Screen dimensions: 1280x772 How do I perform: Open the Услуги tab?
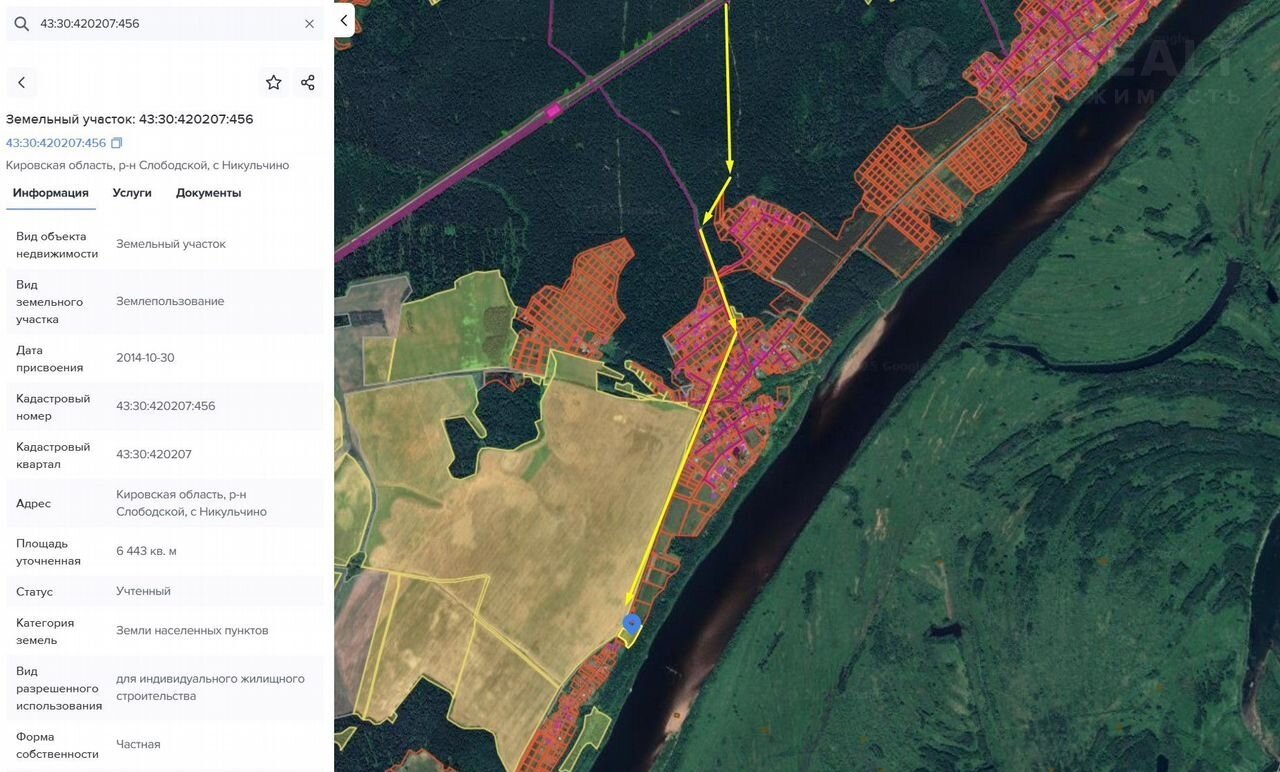pos(132,193)
